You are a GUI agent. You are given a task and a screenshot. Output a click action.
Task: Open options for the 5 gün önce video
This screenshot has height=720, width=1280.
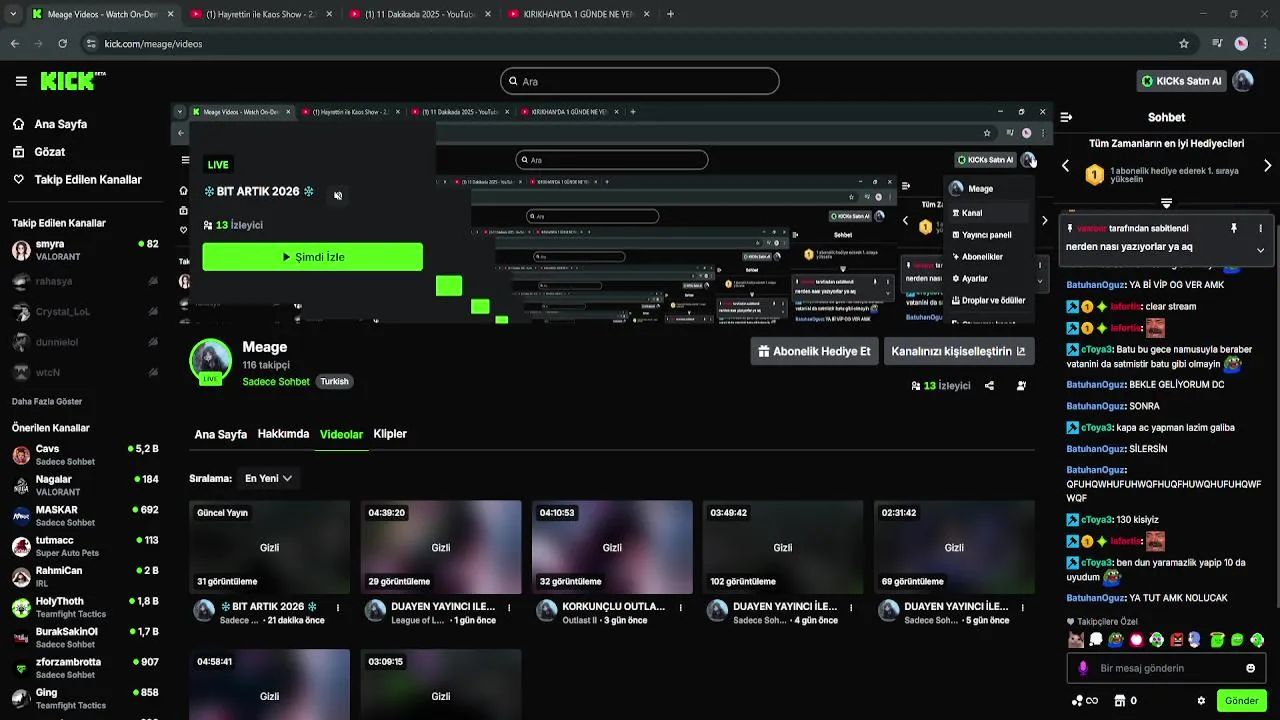tap(1023, 607)
